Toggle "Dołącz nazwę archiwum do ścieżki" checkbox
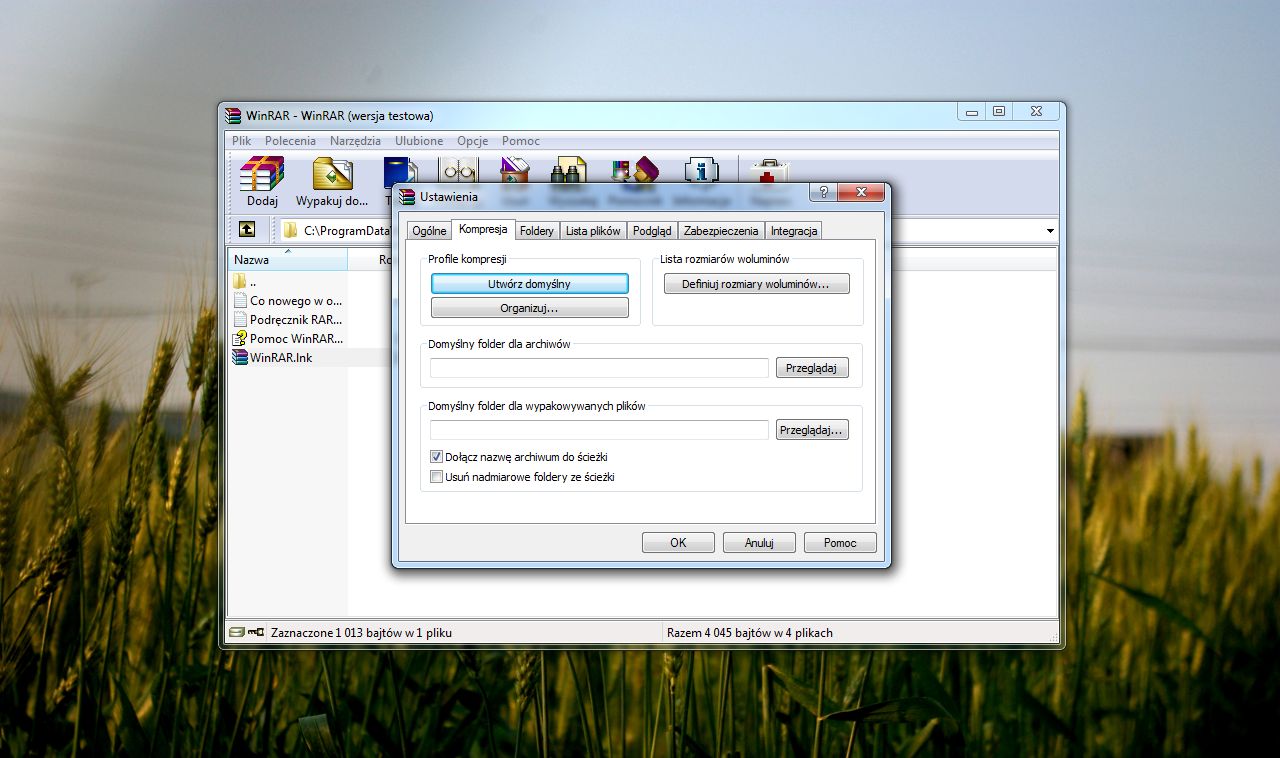Viewport: 1280px width, 758px height. pos(436,457)
